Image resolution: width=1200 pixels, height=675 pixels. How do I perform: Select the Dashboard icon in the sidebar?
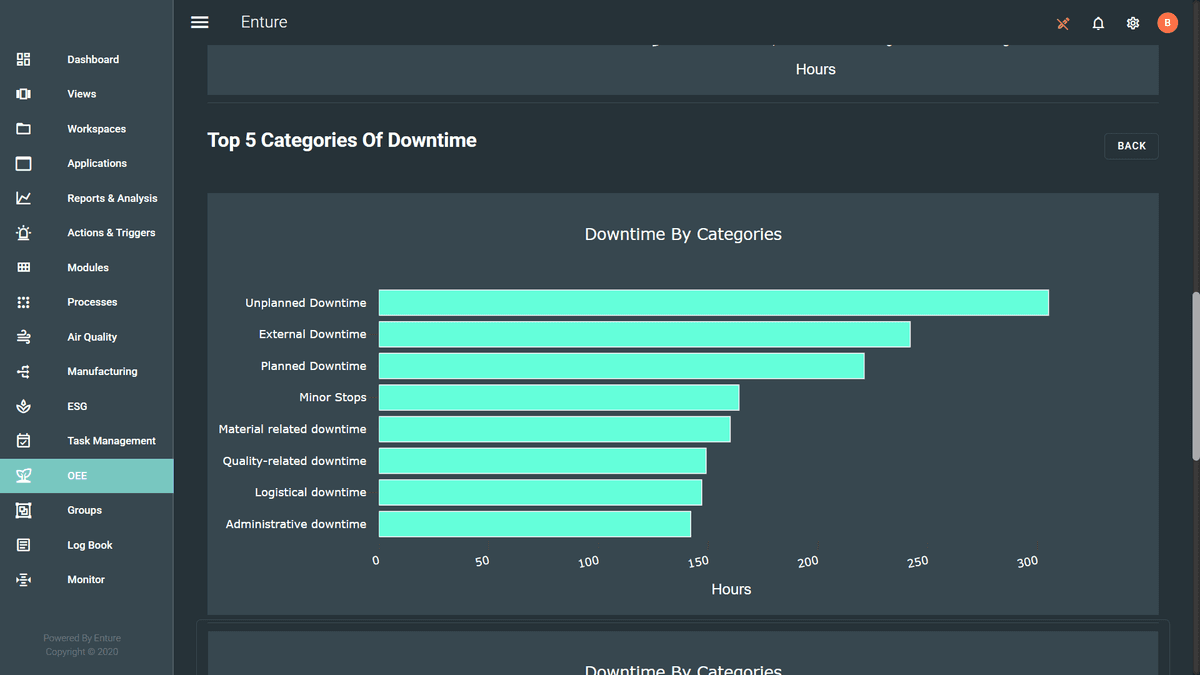[x=23, y=59]
